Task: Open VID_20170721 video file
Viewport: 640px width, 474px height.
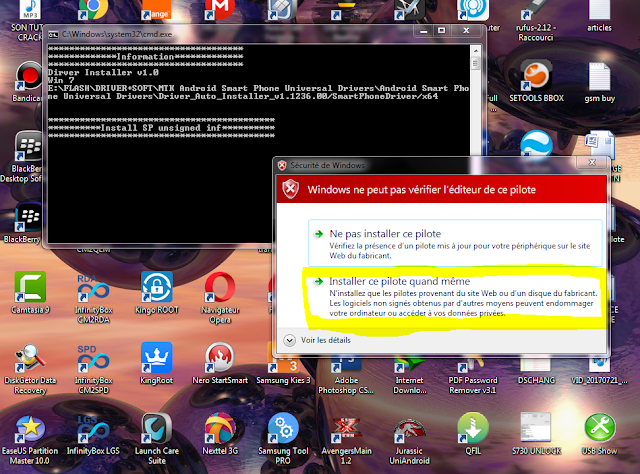Action: pyautogui.click(x=599, y=371)
